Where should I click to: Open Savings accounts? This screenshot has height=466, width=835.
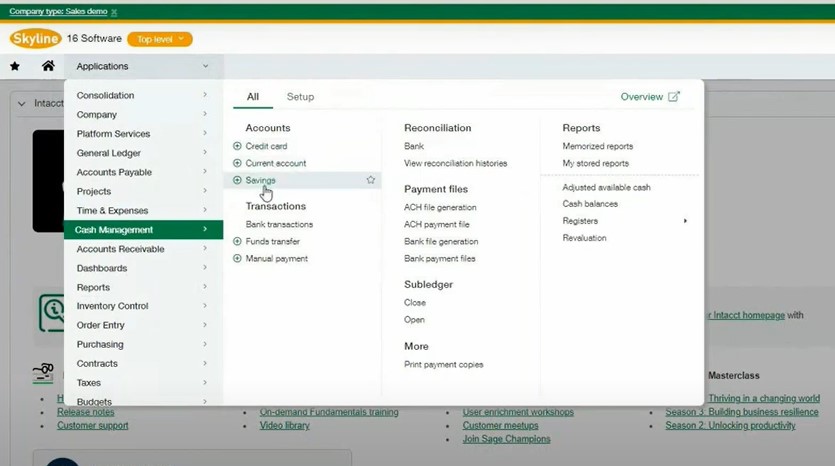coord(260,180)
